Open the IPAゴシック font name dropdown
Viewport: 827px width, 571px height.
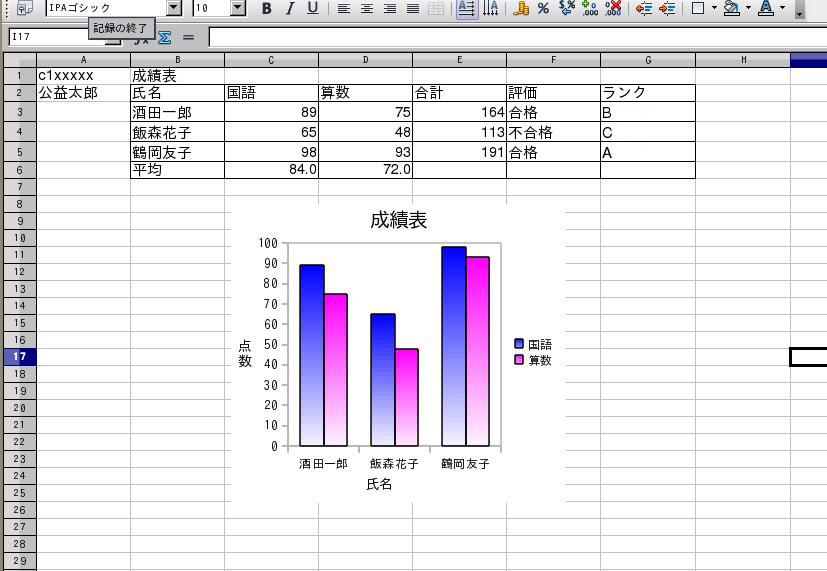[174, 9]
